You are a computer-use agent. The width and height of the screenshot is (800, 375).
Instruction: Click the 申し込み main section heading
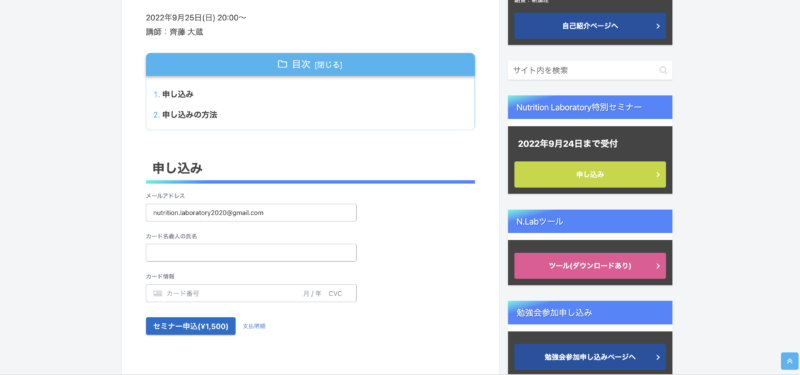pyautogui.click(x=178, y=168)
